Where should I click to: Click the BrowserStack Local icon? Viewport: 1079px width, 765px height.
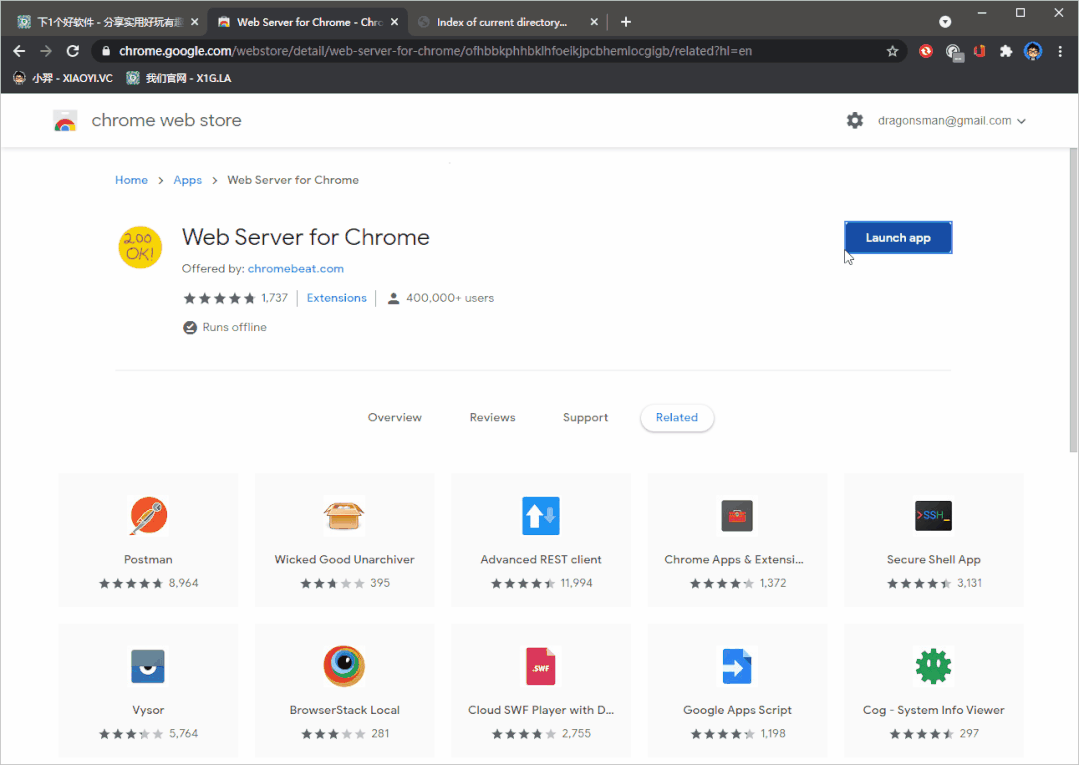[344, 666]
